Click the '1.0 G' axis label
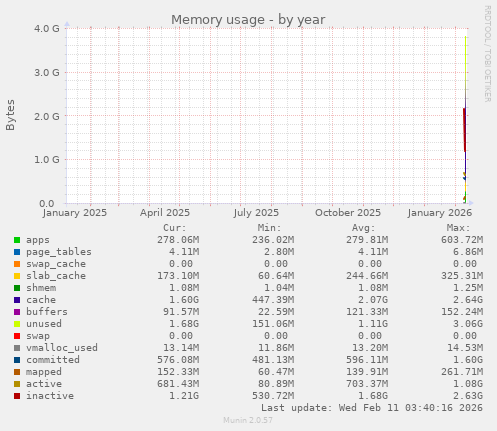Image resolution: width=497 pixels, height=431 pixels. point(47,160)
